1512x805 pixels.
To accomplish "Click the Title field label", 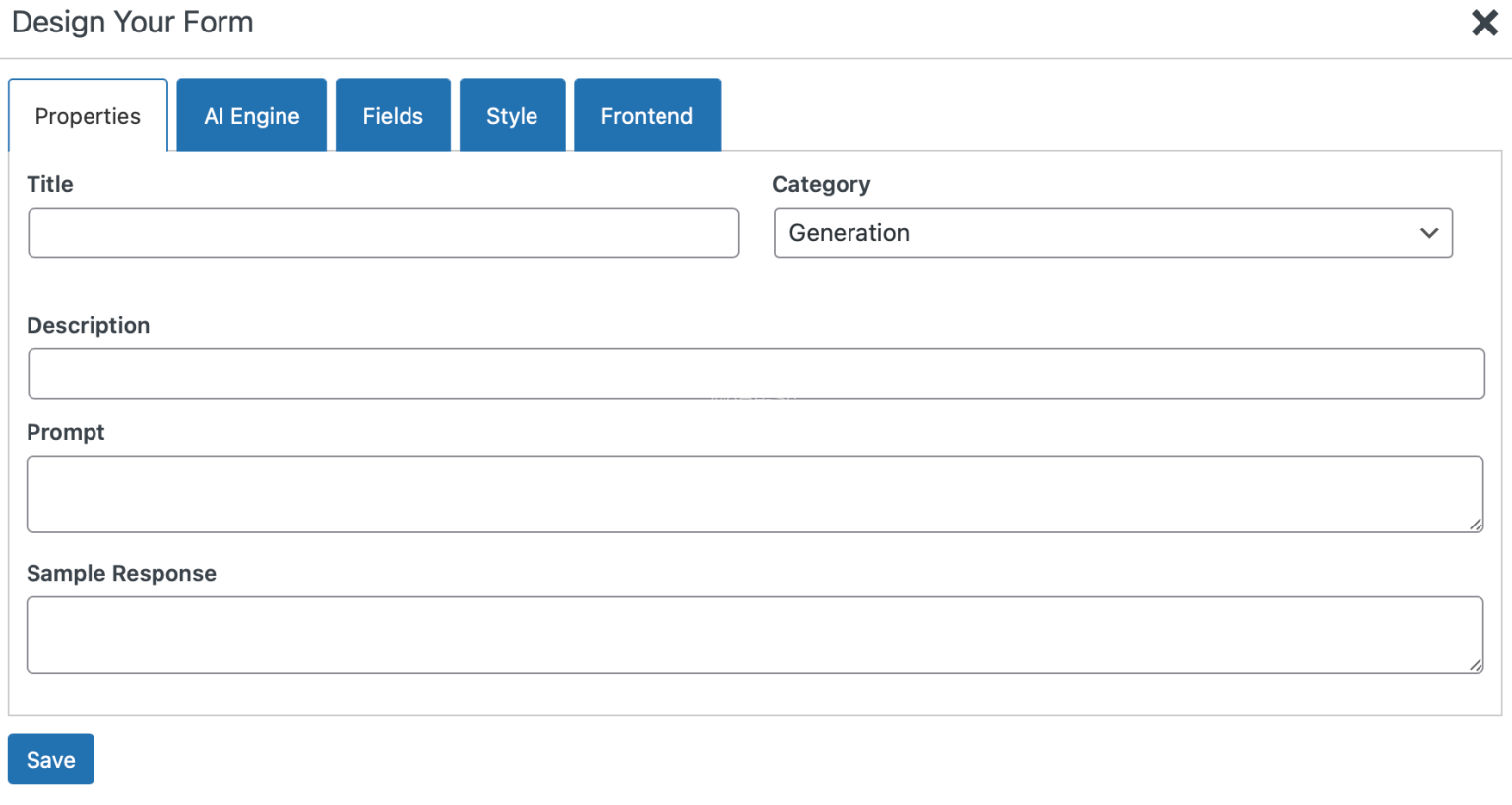I will click(50, 184).
